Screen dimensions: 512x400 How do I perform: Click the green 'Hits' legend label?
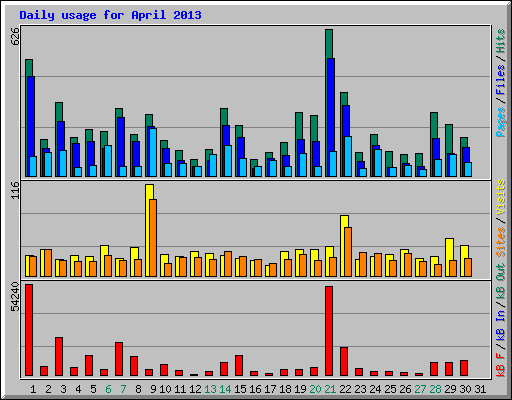[501, 41]
